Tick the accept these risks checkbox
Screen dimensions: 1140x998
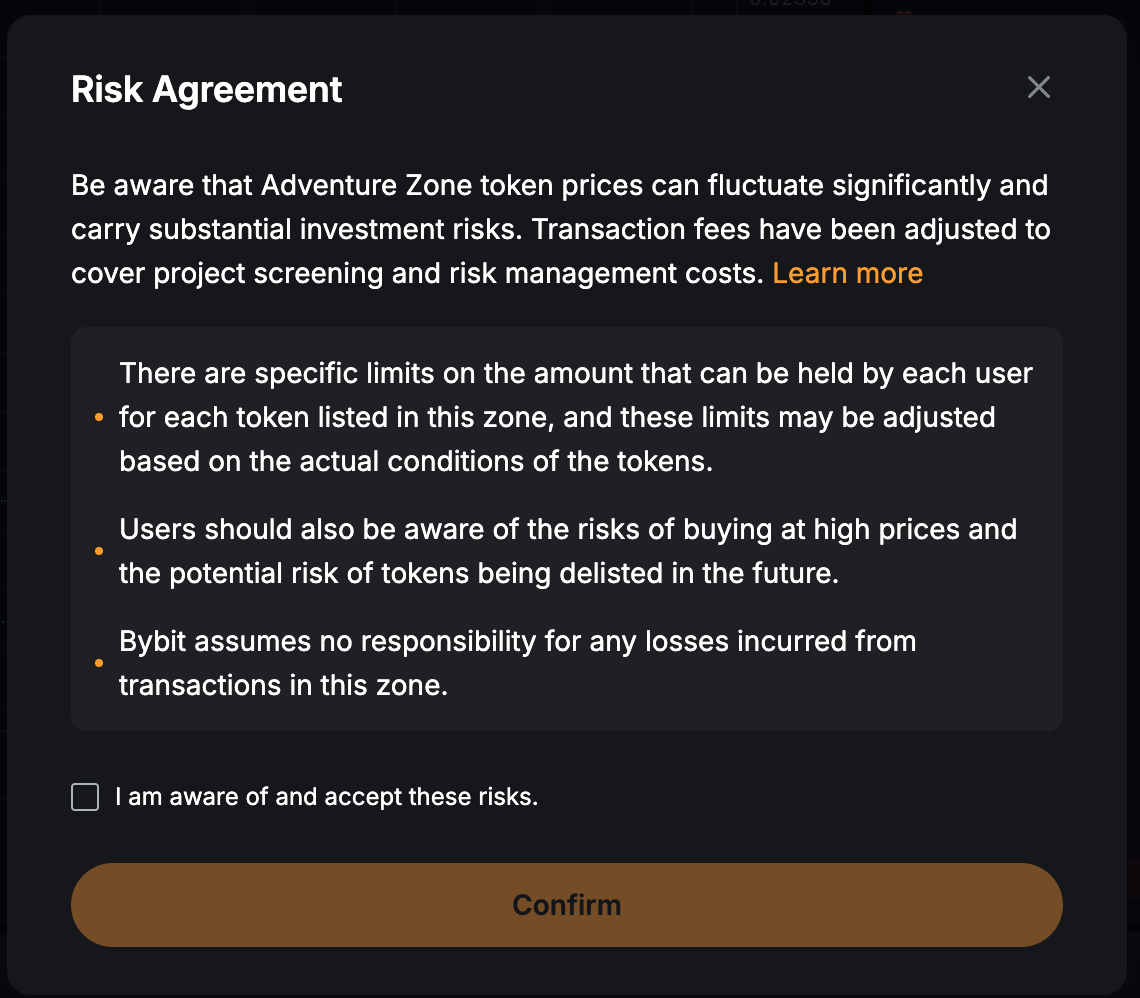85,797
